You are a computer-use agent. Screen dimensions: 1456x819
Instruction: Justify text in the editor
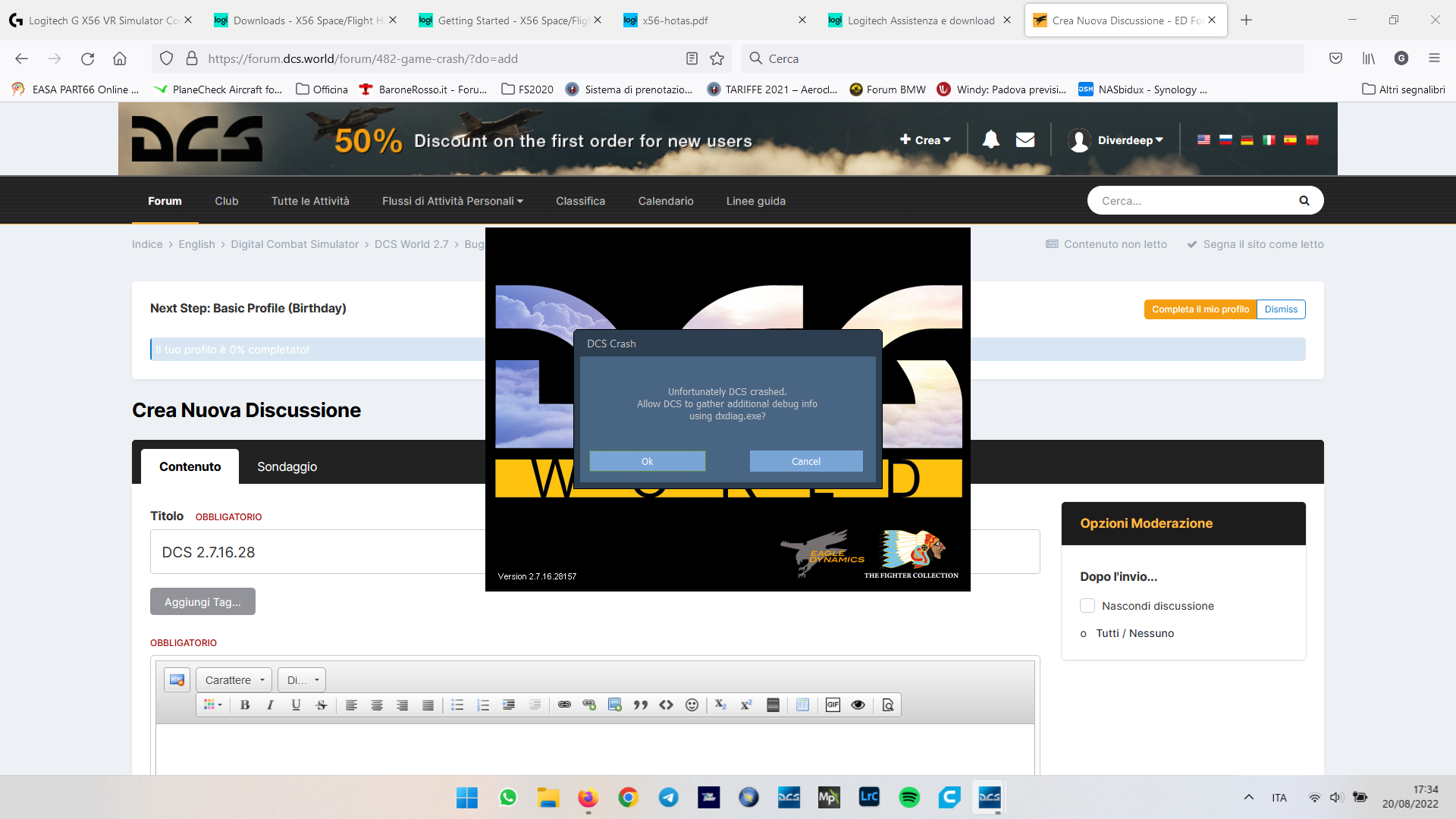(x=428, y=705)
